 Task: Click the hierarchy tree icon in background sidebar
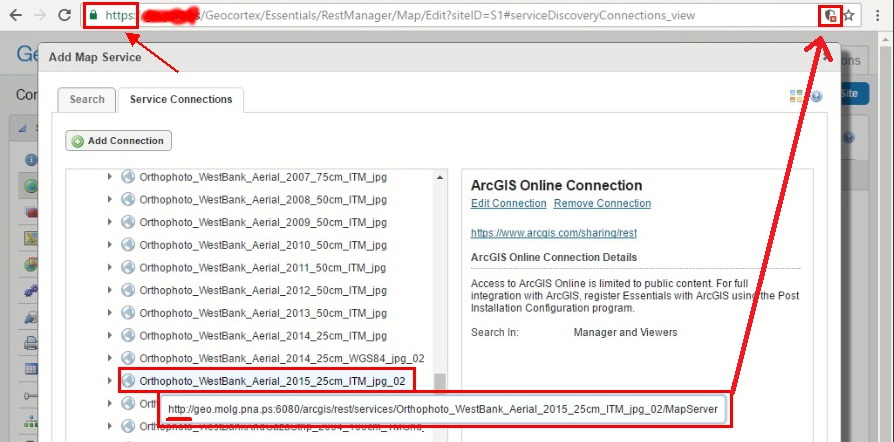pos(31,422)
